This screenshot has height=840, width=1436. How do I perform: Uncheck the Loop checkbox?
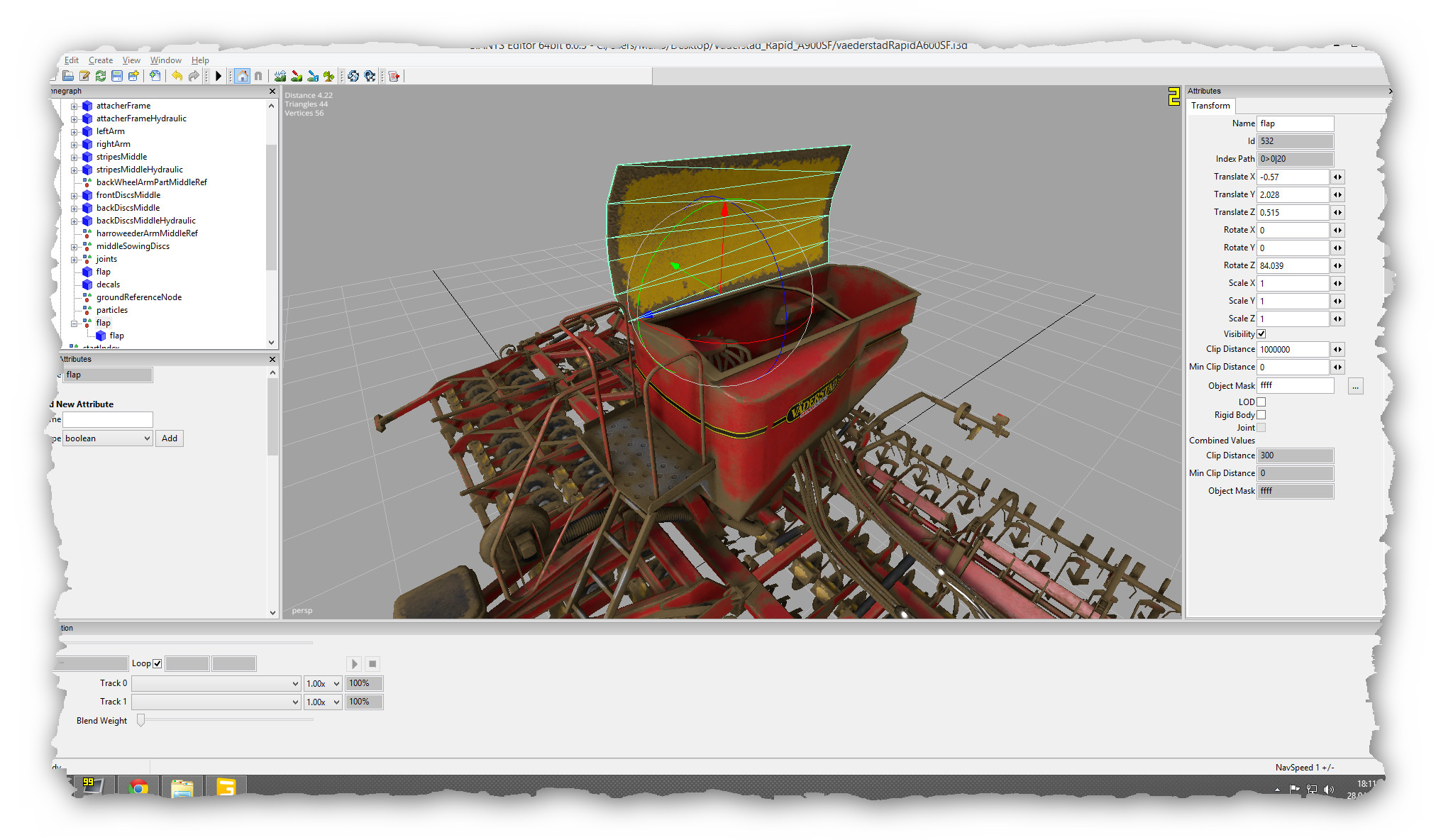158,664
